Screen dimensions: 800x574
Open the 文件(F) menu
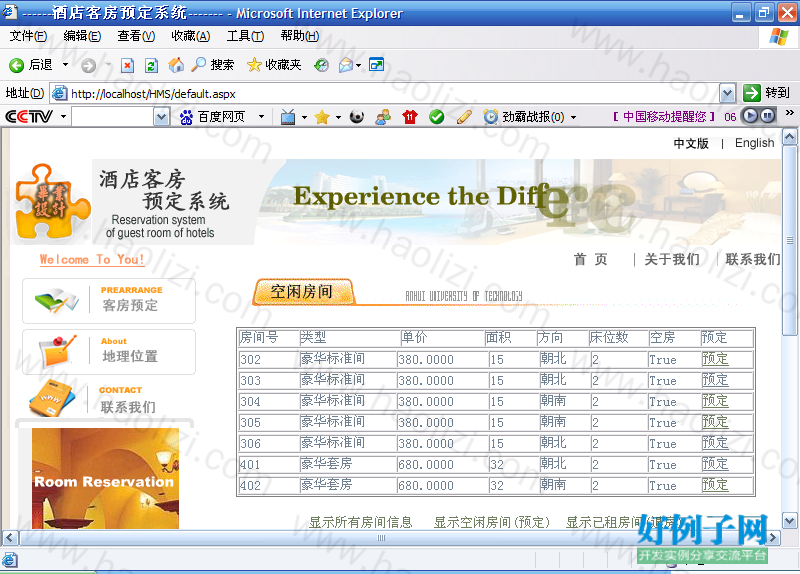tap(28, 36)
